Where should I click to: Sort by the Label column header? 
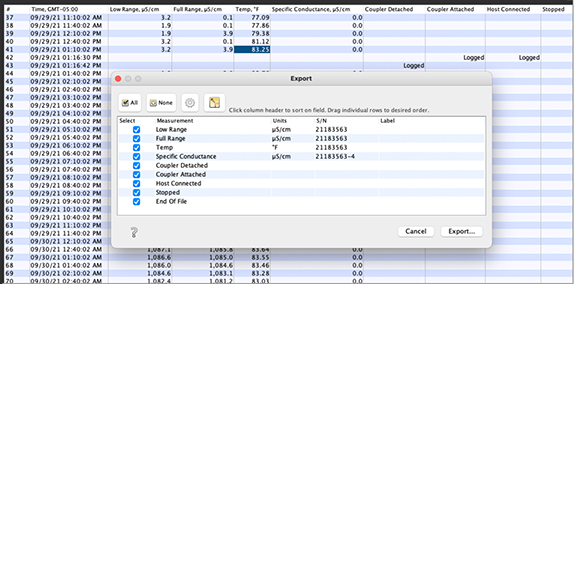pyautogui.click(x=388, y=121)
